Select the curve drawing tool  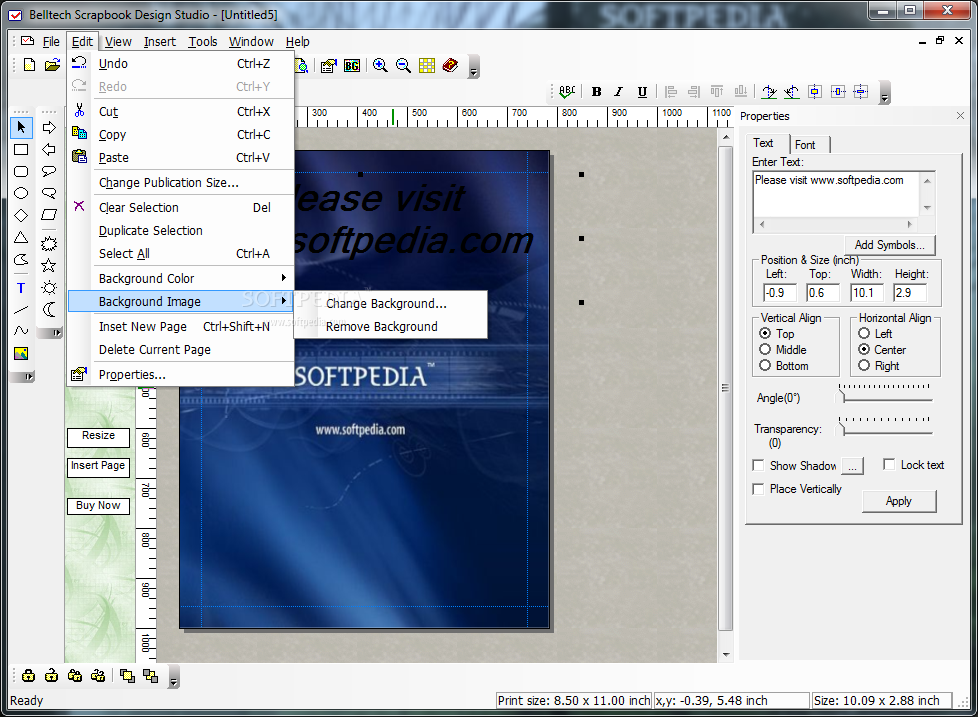(21, 330)
